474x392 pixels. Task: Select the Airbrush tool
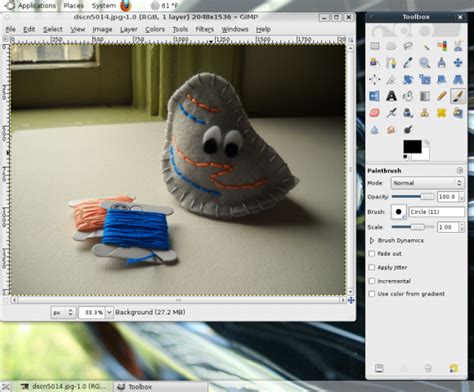point(391,113)
